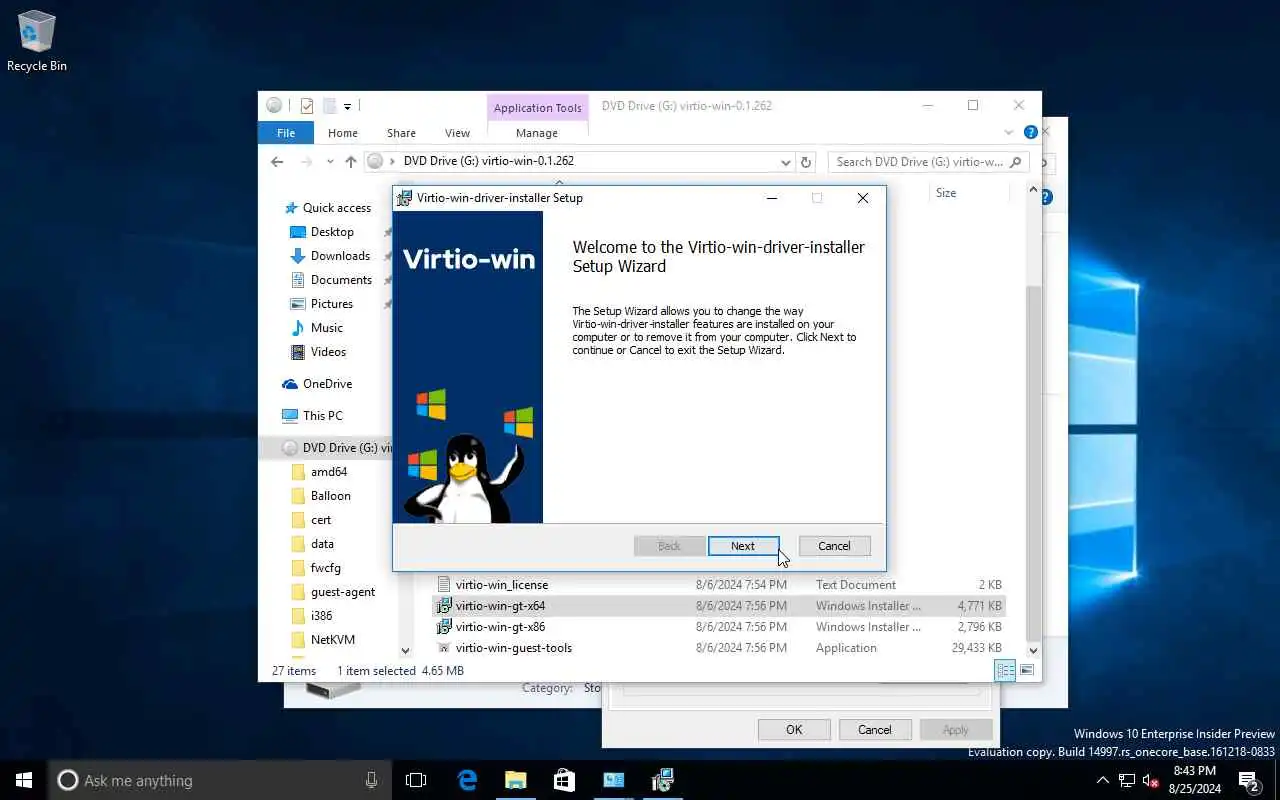Open the fwcfg folder in the tree

pyautogui.click(x=325, y=568)
